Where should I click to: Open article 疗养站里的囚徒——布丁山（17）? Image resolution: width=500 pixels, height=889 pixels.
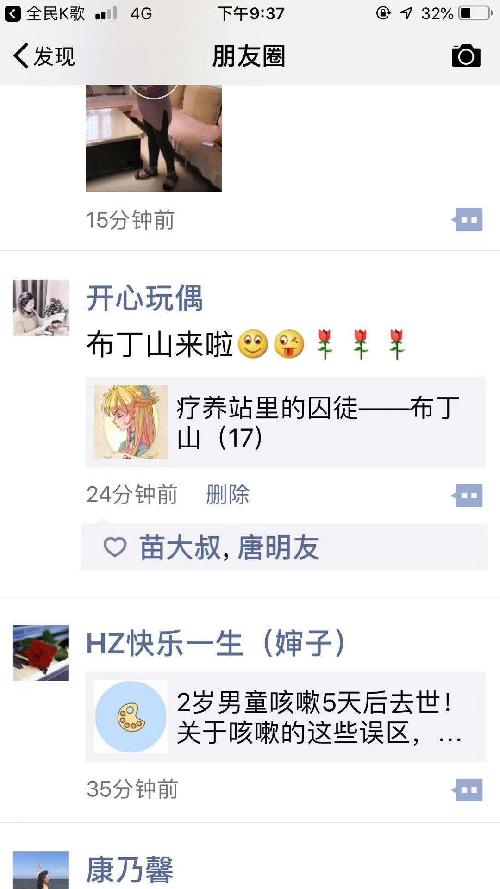286,422
